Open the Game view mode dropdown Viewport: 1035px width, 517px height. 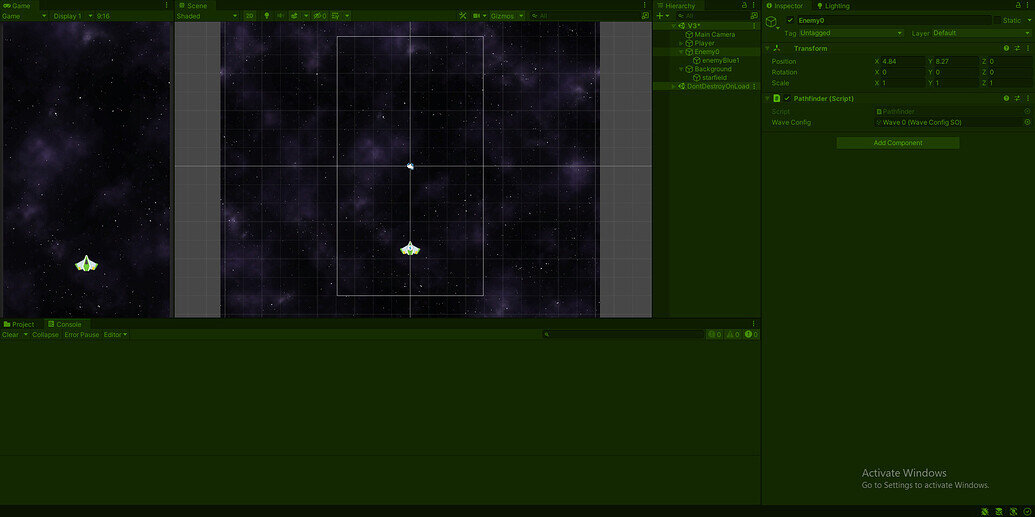24,16
